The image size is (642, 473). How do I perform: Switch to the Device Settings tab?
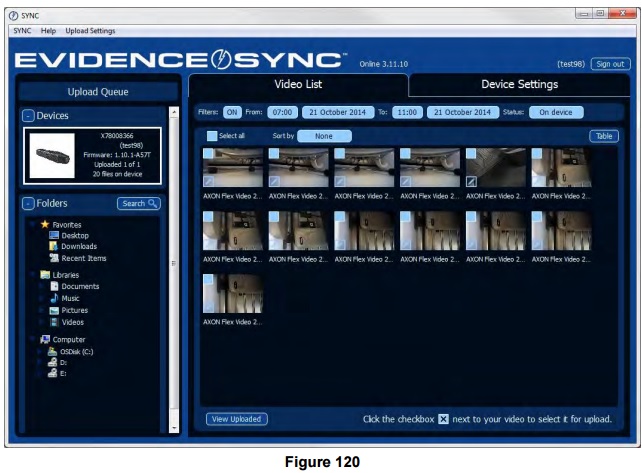(x=519, y=84)
